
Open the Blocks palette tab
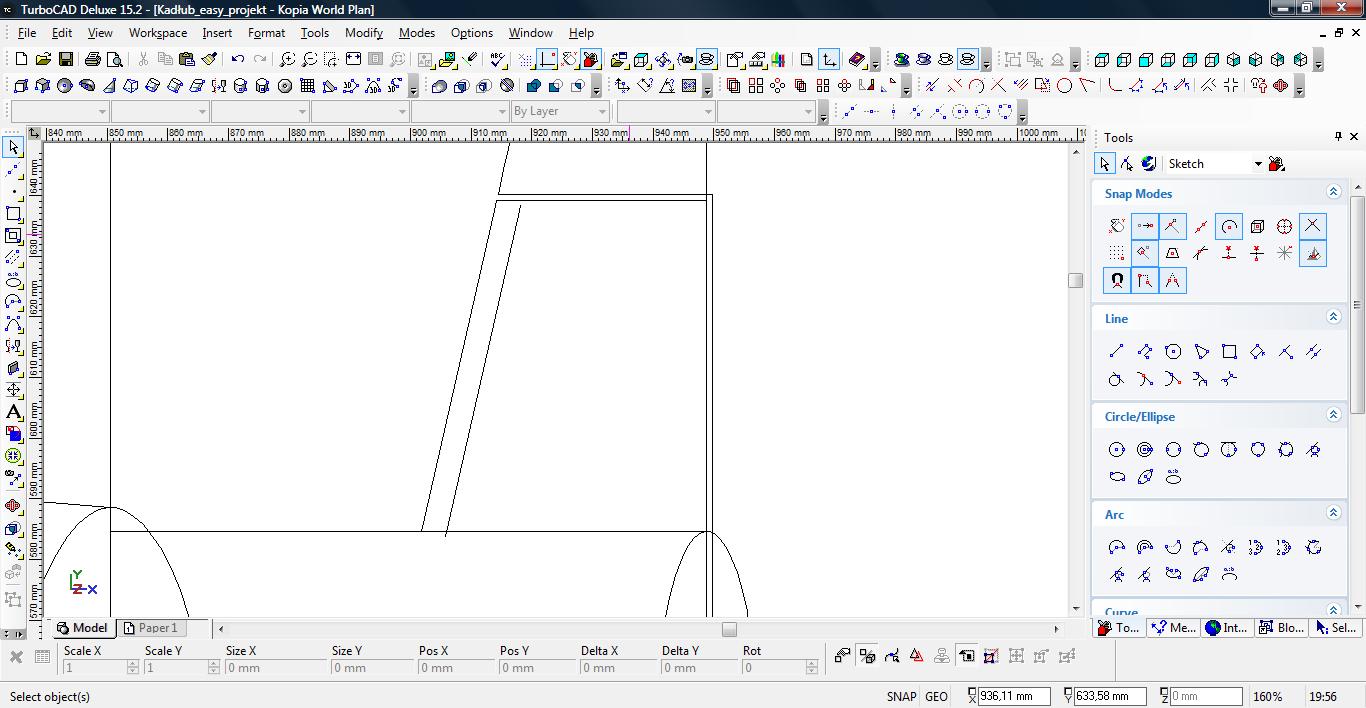[x=1279, y=628]
